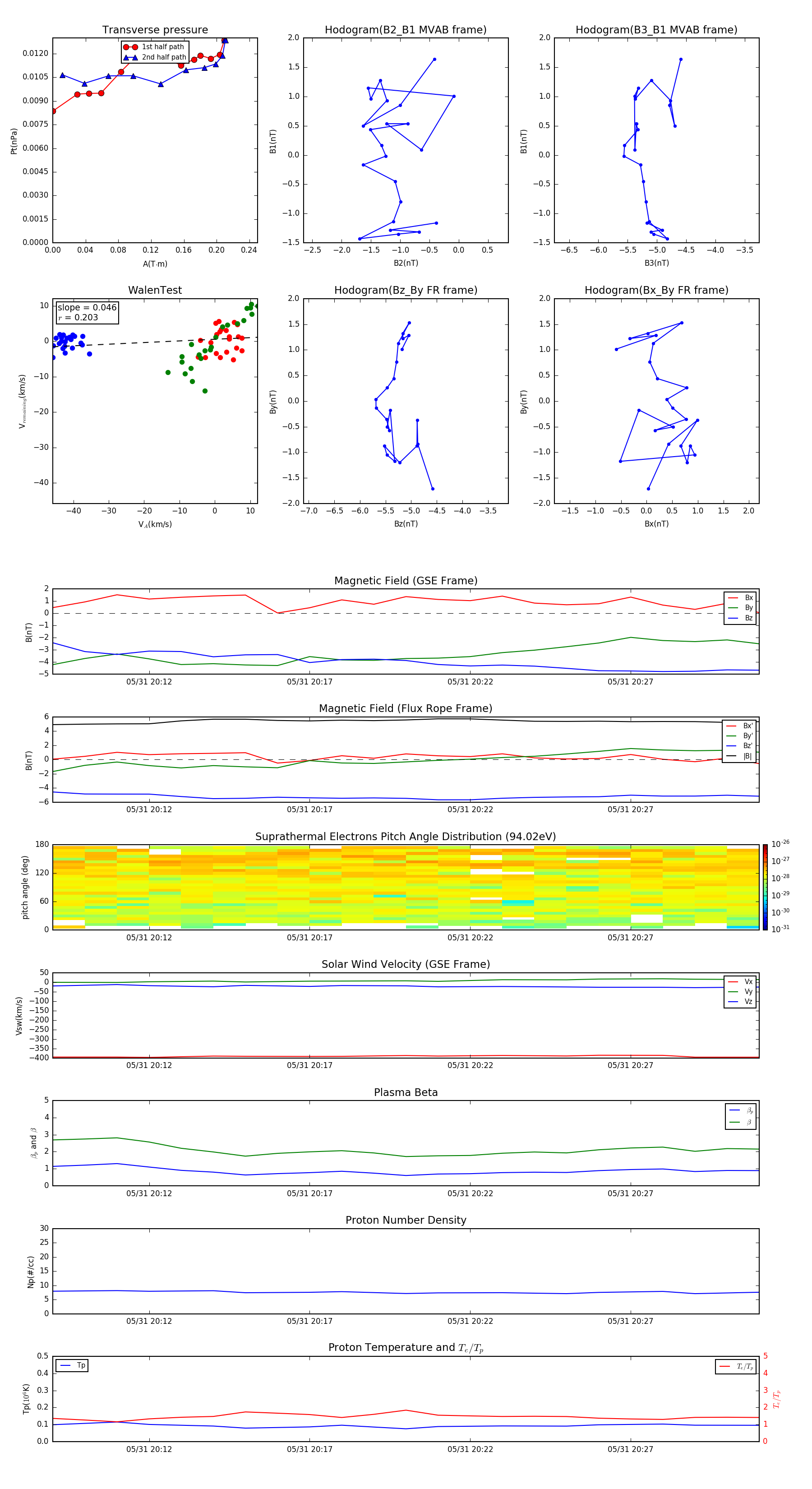
Task: Click the 'WalenTest' plot title
Action: click(x=155, y=290)
